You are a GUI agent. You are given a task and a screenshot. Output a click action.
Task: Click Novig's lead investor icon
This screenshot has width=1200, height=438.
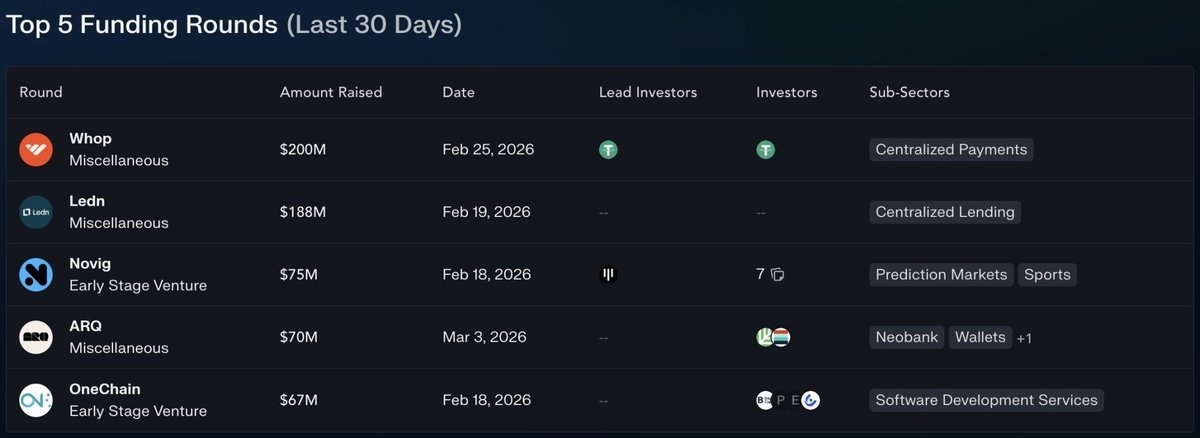pos(608,274)
